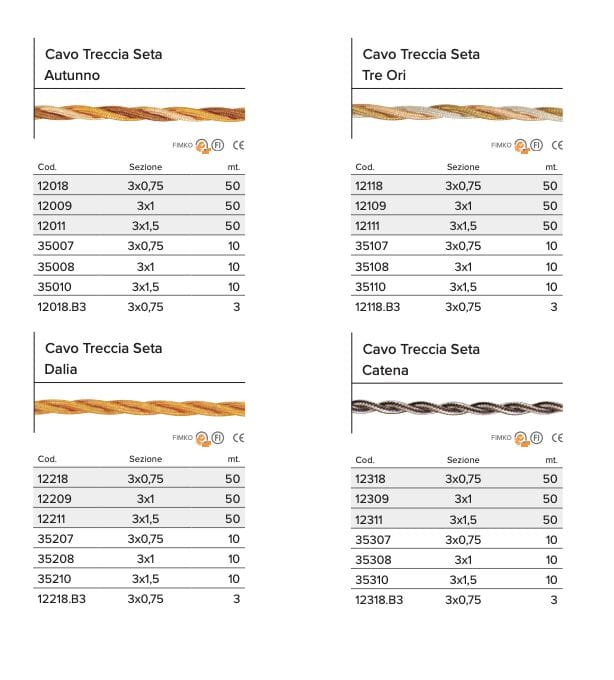Screen dimensions: 614x680
Task: Click product code 12318.B3 in Catena table
Action: tap(379, 600)
